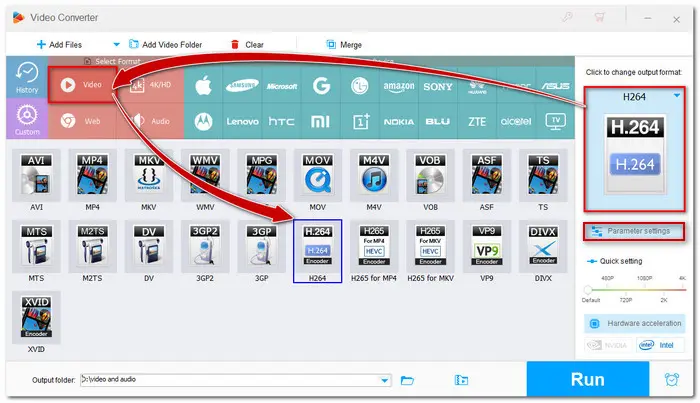The width and height of the screenshot is (700, 403).
Task: Click Add Files button
Action: point(59,45)
